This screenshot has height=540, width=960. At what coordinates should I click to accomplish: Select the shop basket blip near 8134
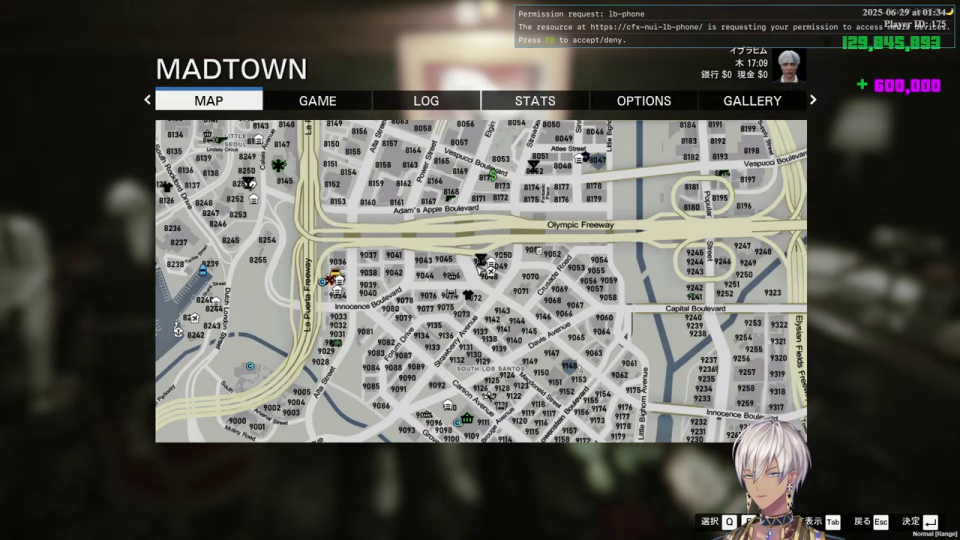(x=208, y=135)
